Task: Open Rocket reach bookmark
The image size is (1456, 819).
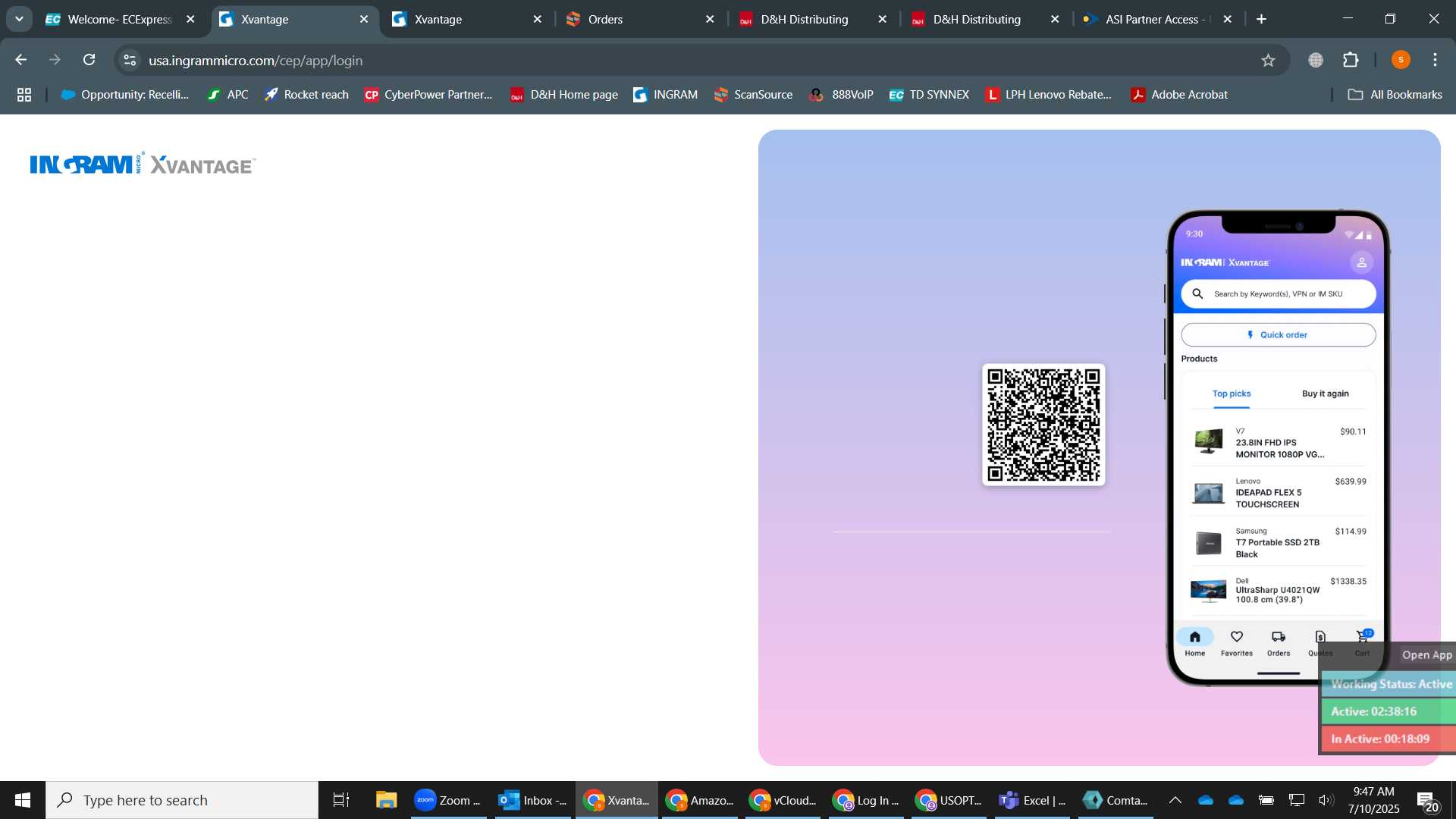Action: tap(306, 95)
